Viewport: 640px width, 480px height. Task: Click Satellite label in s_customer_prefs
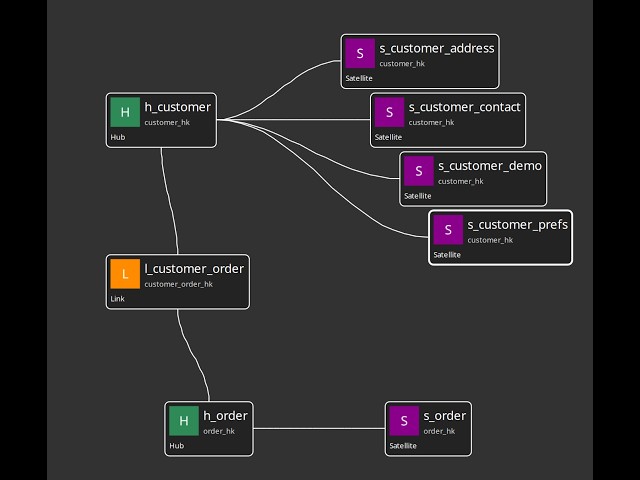(x=447, y=255)
